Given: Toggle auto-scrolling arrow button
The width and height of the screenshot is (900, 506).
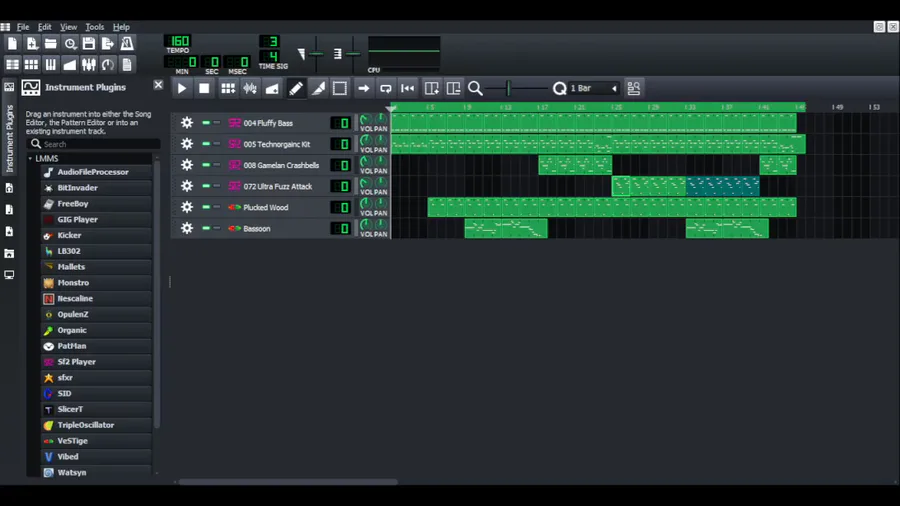Looking at the screenshot, I should pyautogui.click(x=363, y=88).
